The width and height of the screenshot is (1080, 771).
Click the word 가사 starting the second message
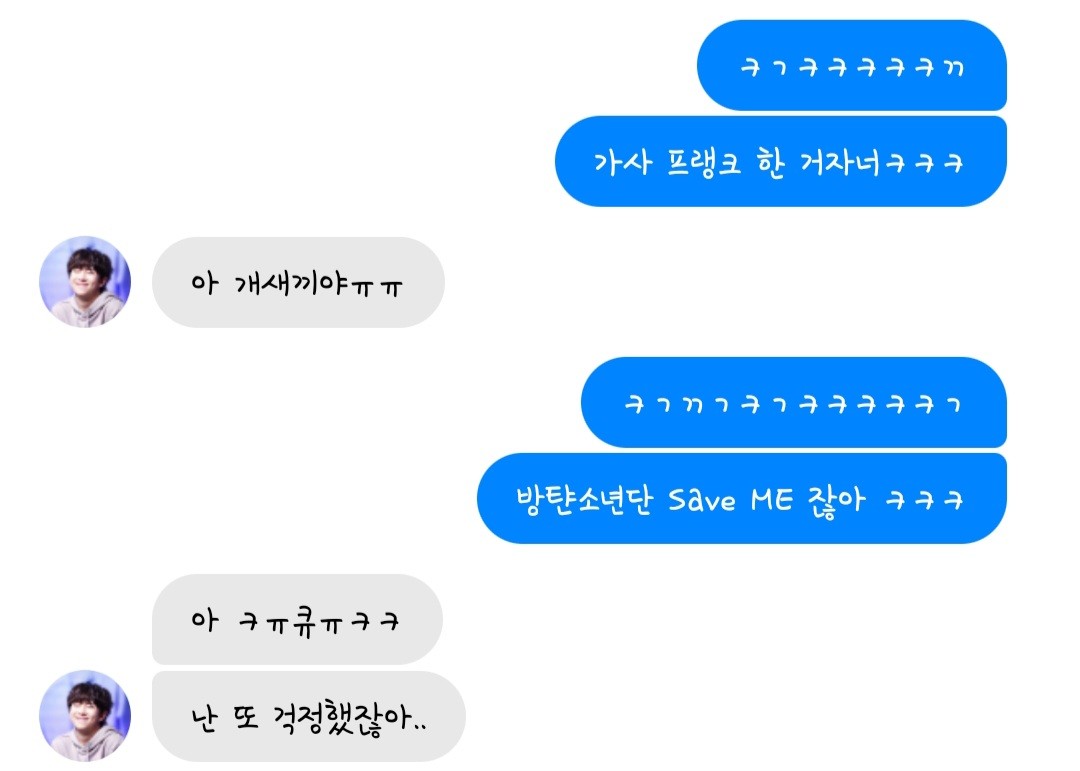pos(622,163)
